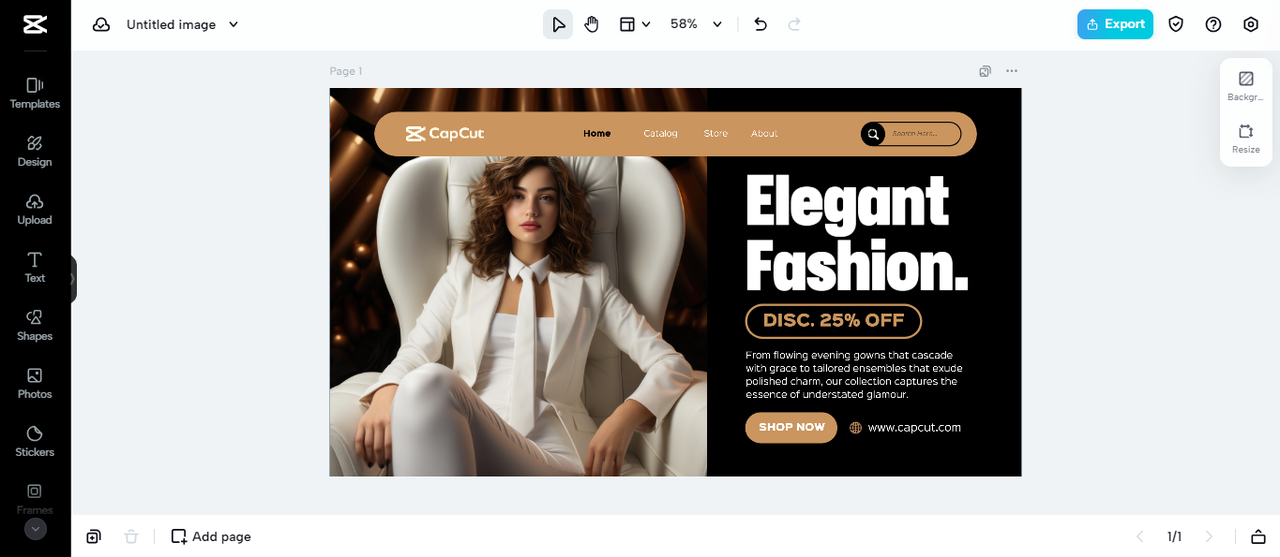The width and height of the screenshot is (1280, 557).
Task: Click the duplicate page icon in bottom bar
Action: [x=93, y=537]
